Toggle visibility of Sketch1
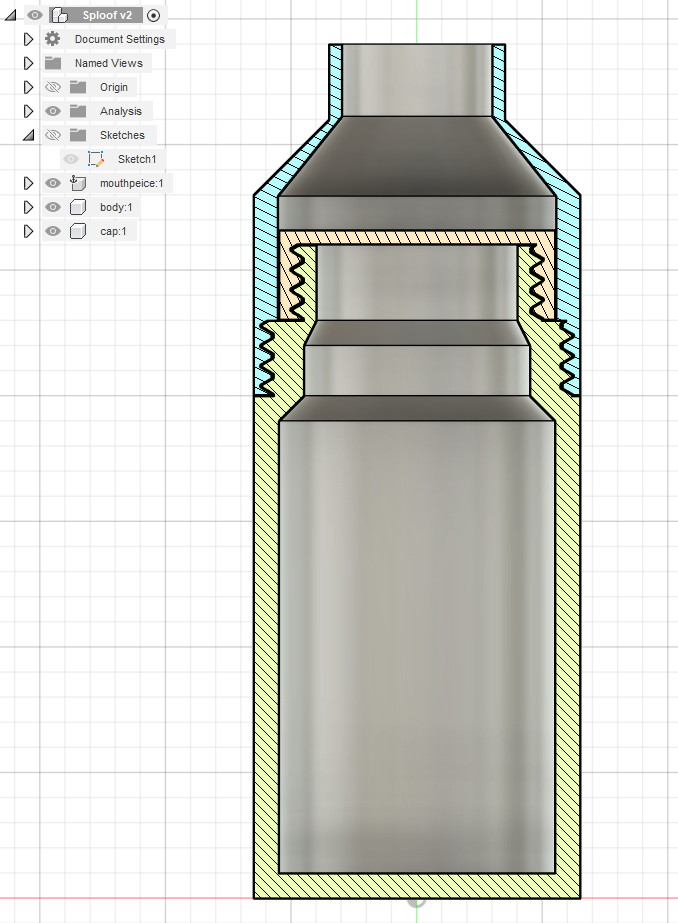 pos(71,159)
